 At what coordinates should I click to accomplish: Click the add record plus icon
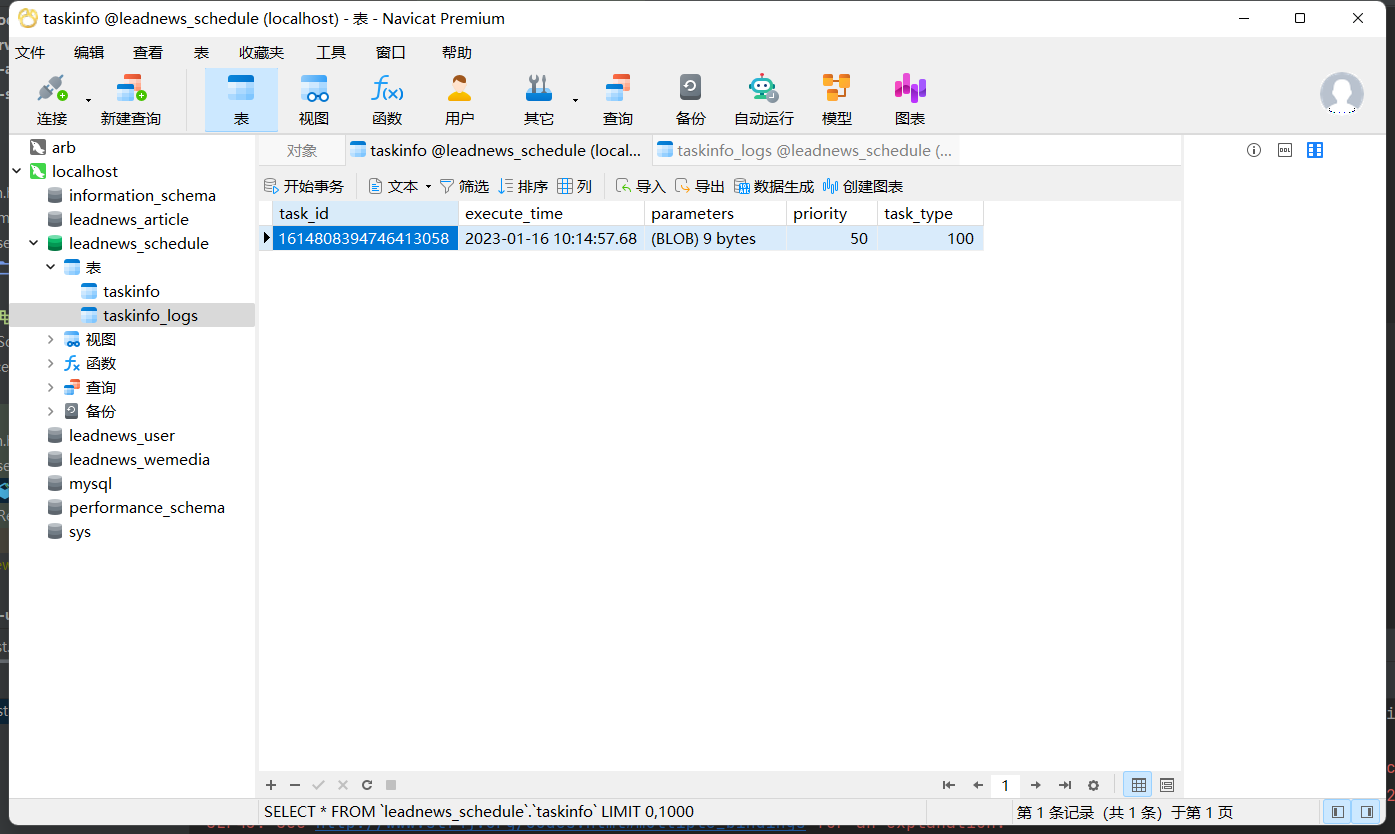pyautogui.click(x=271, y=785)
